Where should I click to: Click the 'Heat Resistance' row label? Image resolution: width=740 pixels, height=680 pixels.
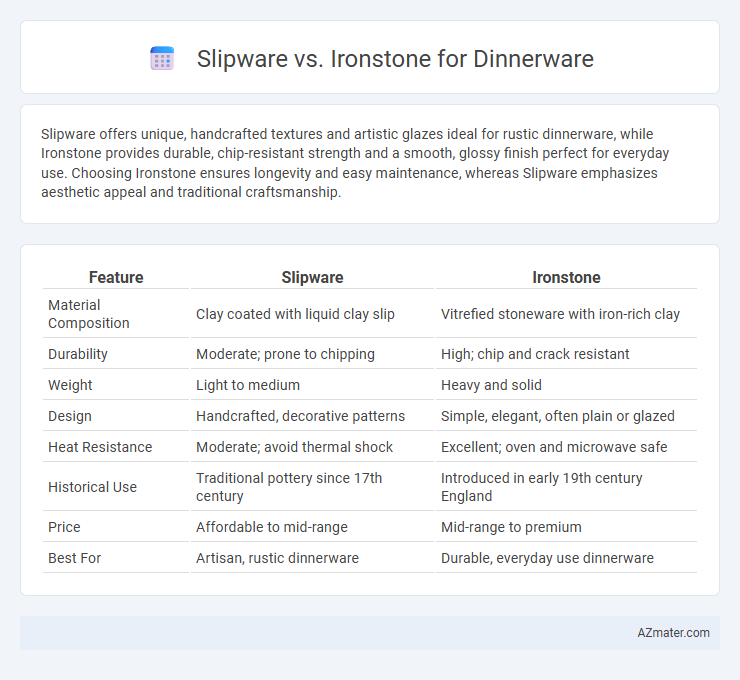pos(100,447)
